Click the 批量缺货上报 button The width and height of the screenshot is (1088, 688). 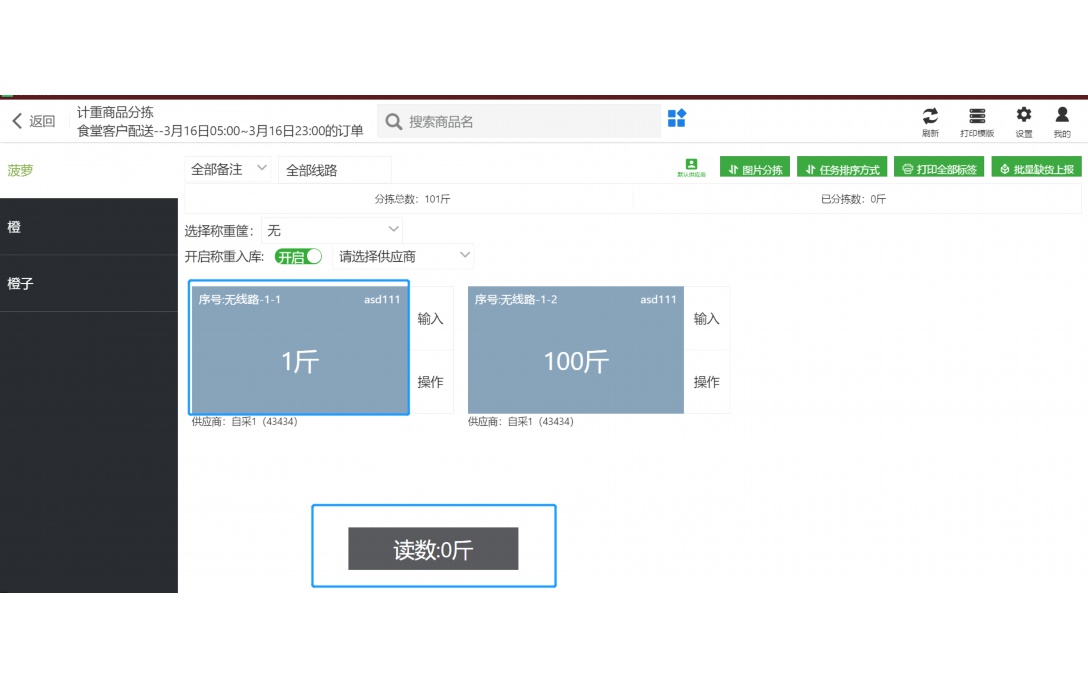(1036, 168)
